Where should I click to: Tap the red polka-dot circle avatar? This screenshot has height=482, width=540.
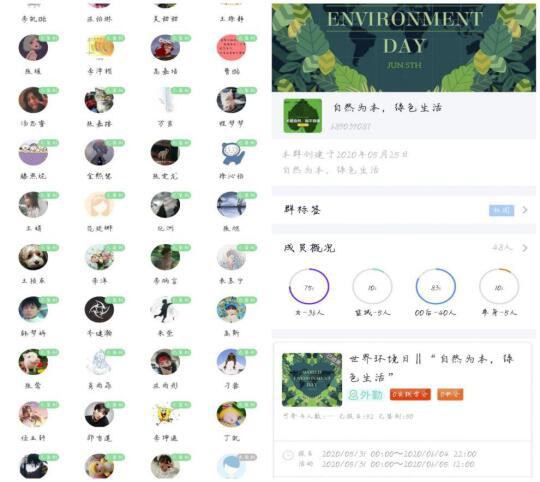click(231, 48)
